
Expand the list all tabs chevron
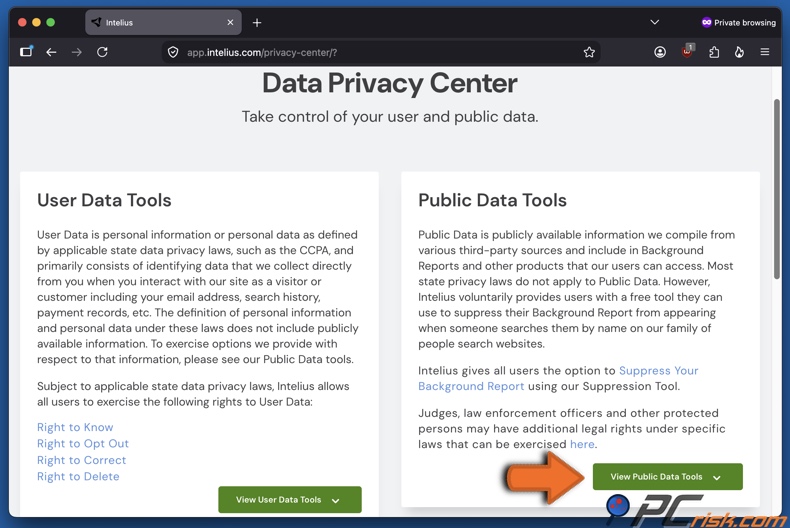pos(654,22)
